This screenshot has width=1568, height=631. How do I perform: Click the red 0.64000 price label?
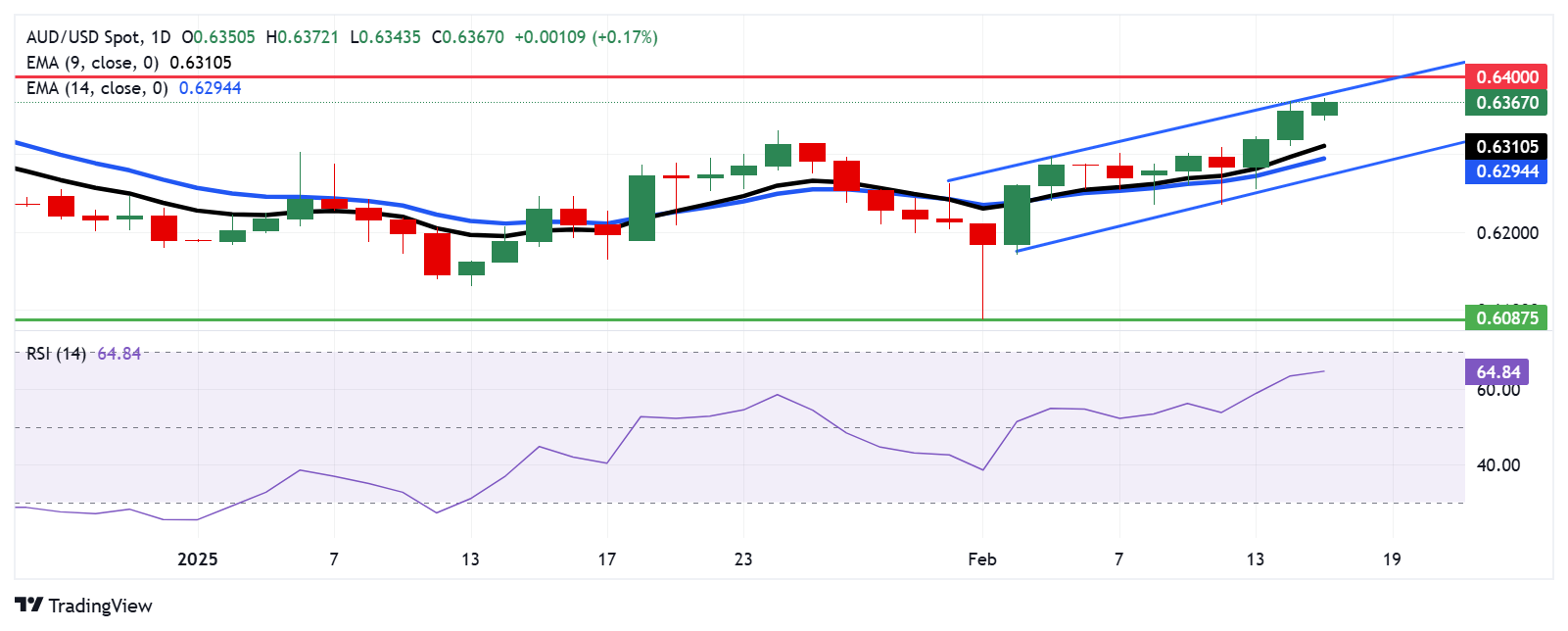pyautogui.click(x=1506, y=76)
